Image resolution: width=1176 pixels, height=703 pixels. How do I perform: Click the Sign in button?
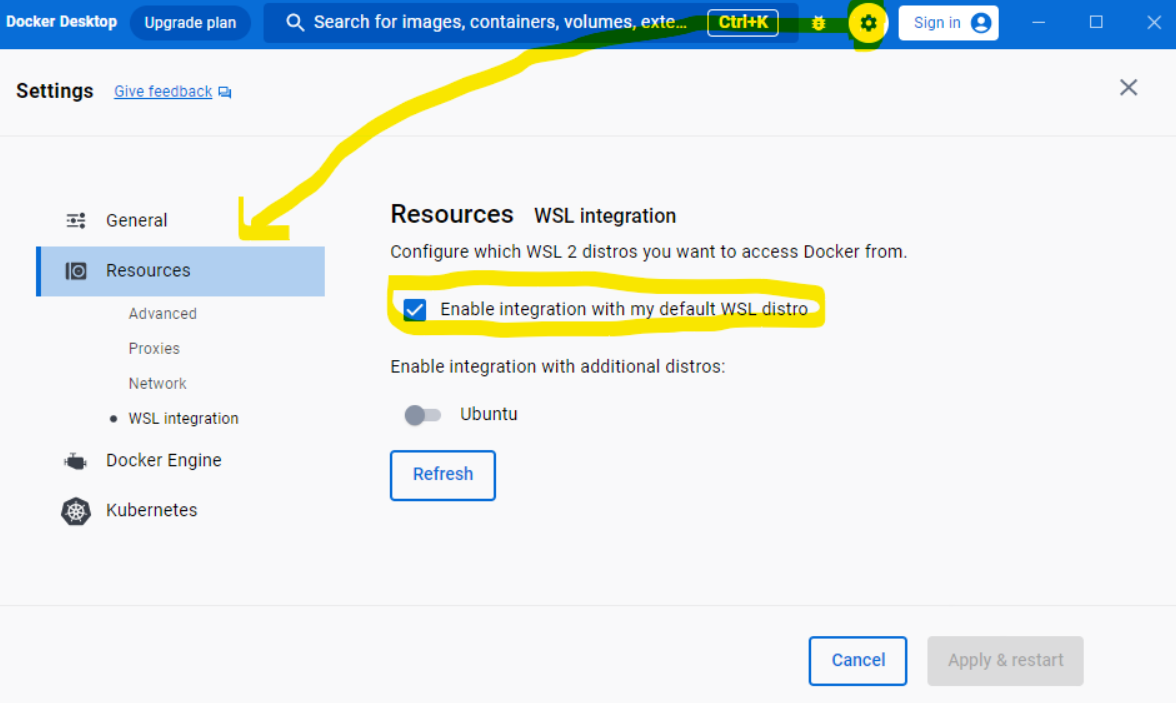tap(948, 23)
